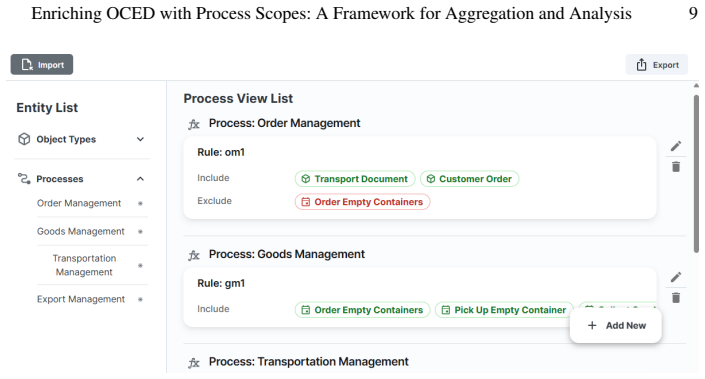Image resolution: width=705 pixels, height=379 pixels.
Task: Click the dot marker beside Goods Management
Action: point(140,232)
